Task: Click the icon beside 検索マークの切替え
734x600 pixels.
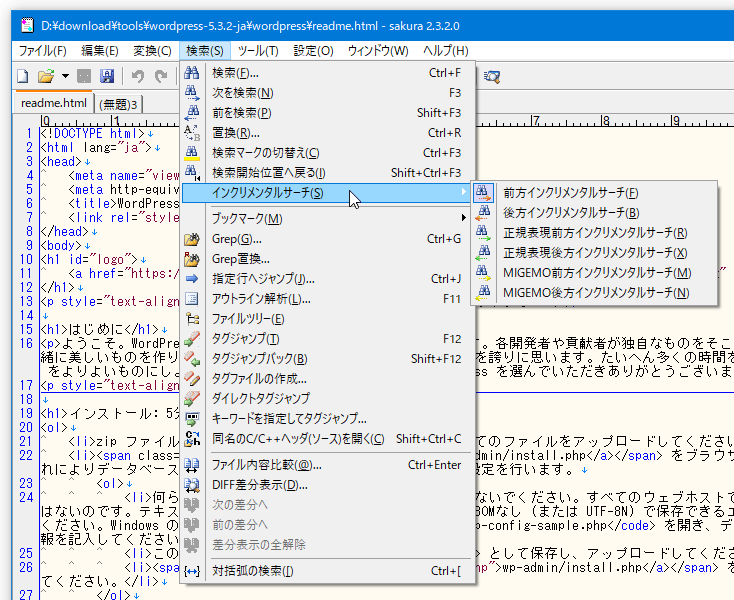Action: pos(191,153)
